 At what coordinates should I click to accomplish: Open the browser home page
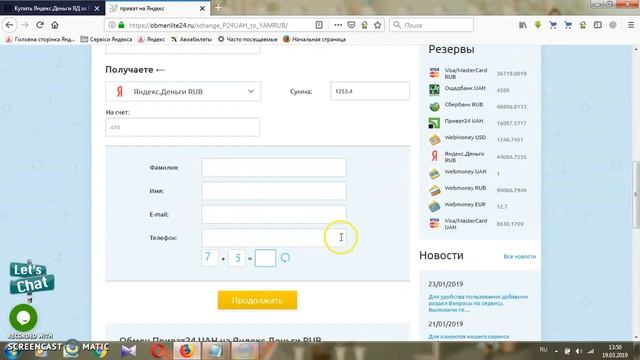[55, 25]
